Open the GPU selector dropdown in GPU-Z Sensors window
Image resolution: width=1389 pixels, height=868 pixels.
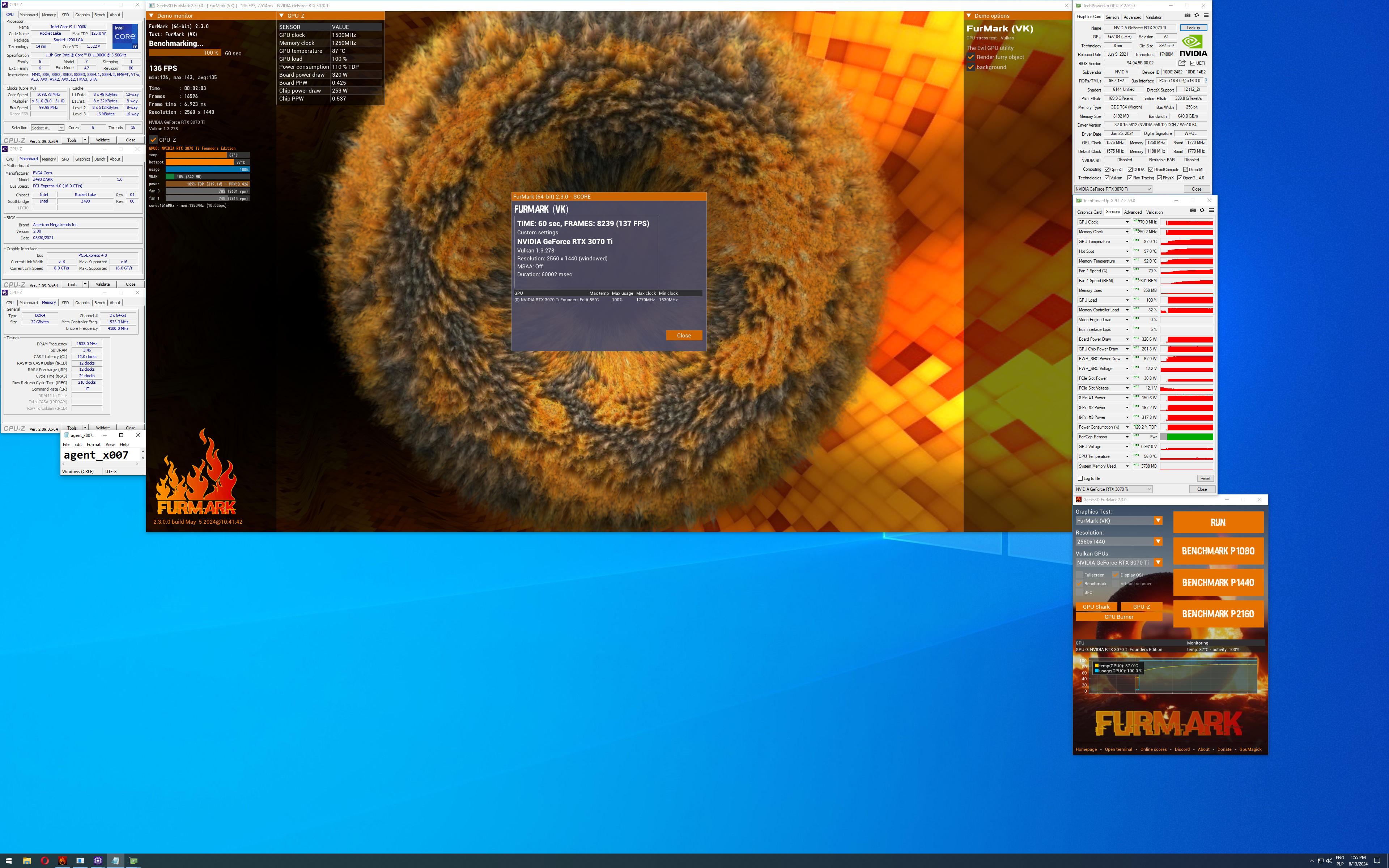1113,489
